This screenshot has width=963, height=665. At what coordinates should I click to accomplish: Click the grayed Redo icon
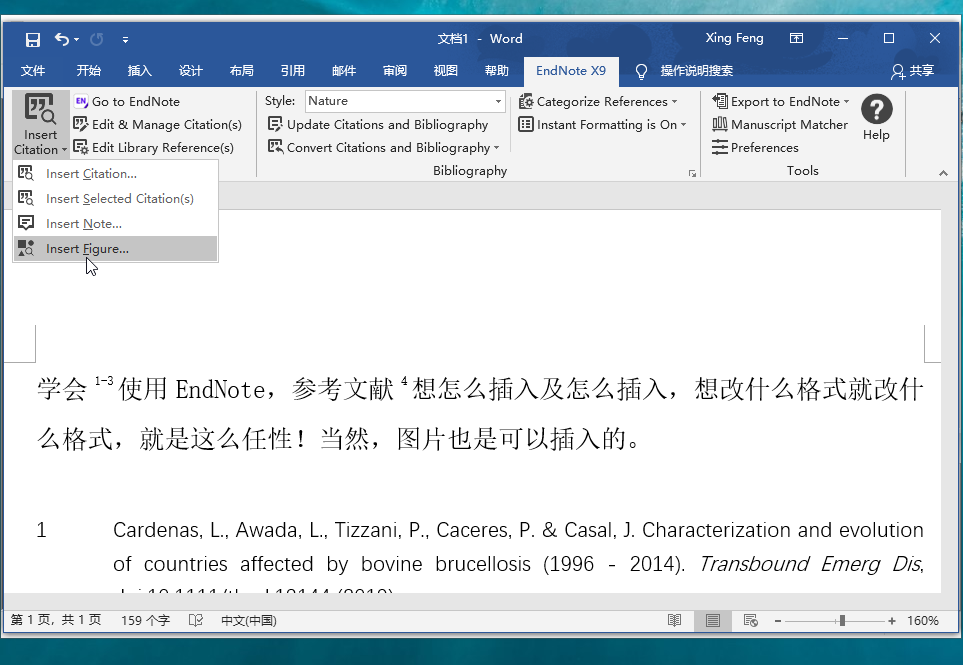96,39
